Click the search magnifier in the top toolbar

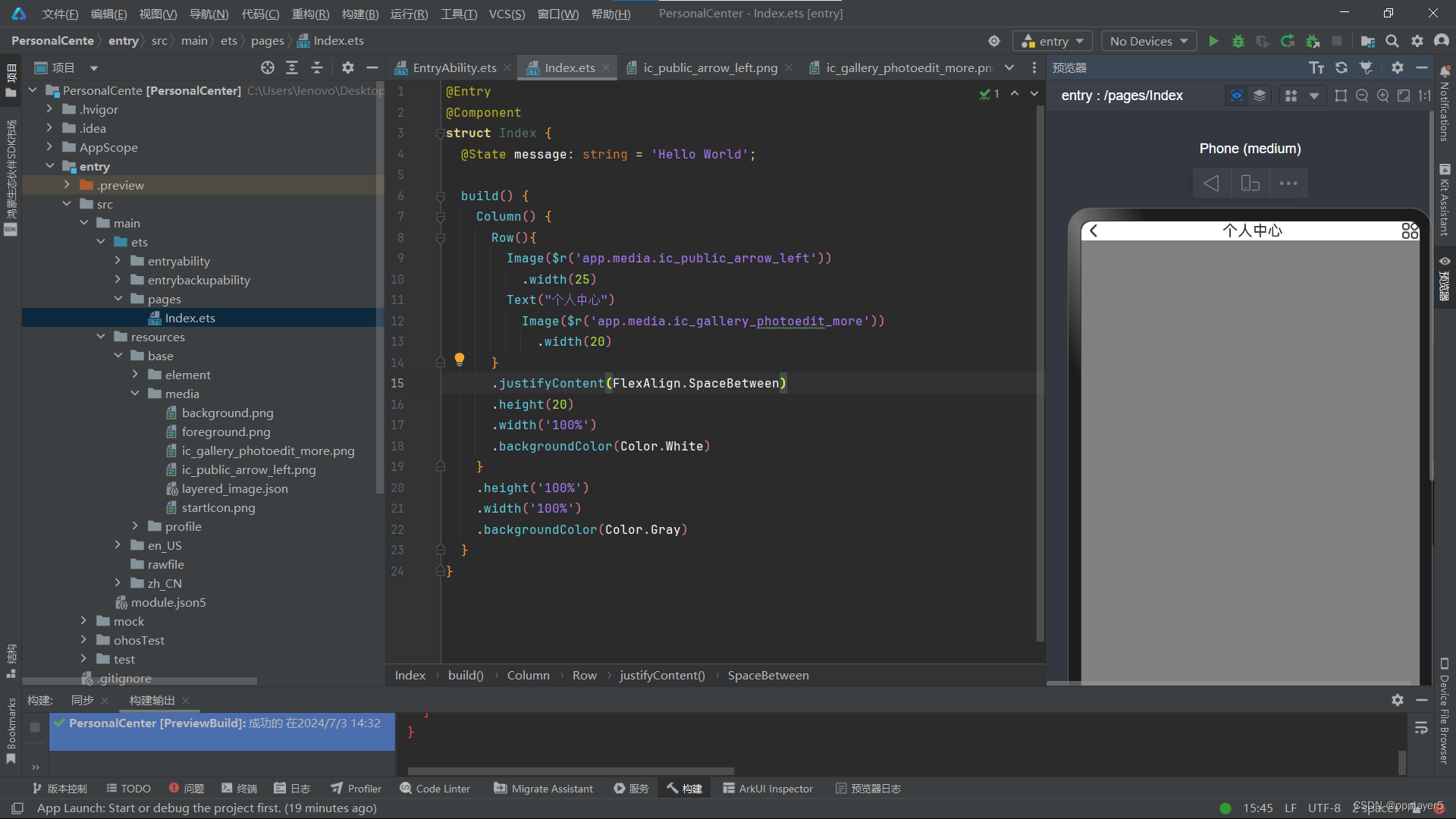point(1392,41)
